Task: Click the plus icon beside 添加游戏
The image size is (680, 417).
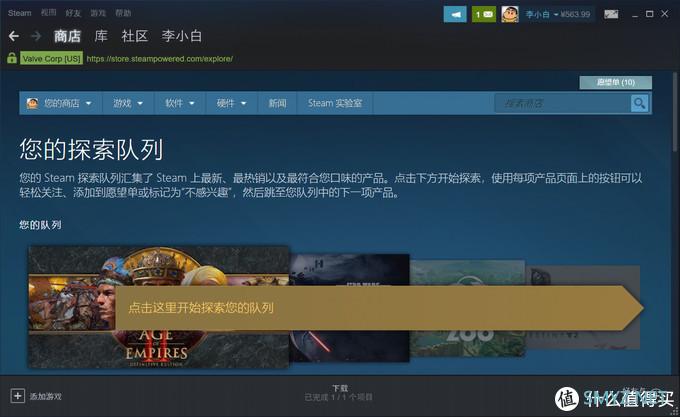Action: coord(17,396)
